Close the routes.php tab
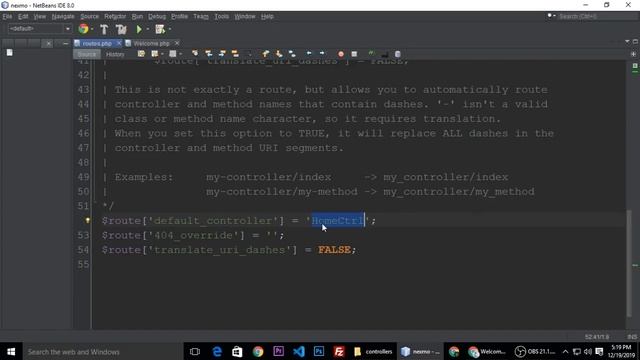Image resolution: width=640 pixels, height=360 pixels. pos(119,43)
